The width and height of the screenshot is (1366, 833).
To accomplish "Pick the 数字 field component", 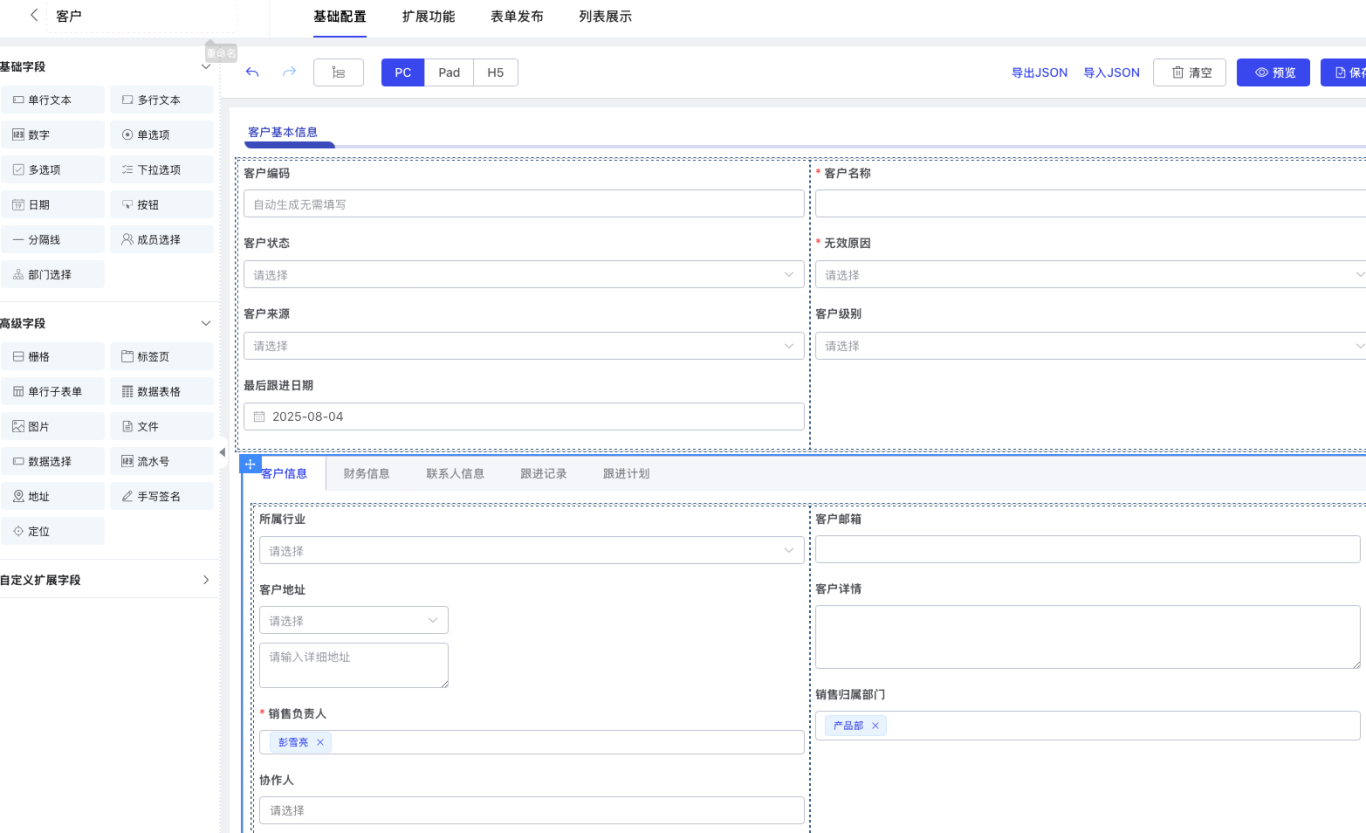I will (52, 135).
